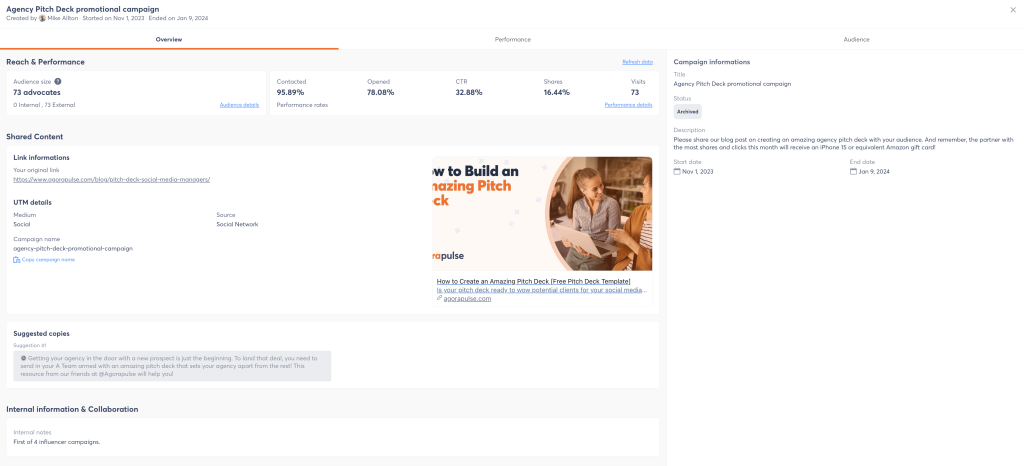
Task: Click the 'UTM details' heading
Action: tap(32, 202)
